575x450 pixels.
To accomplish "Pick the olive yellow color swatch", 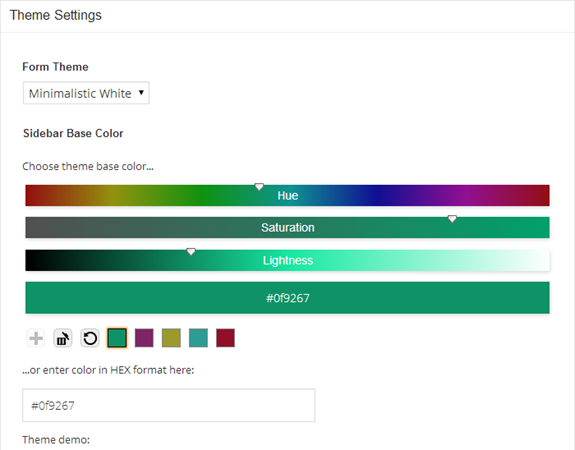I will [x=171, y=338].
